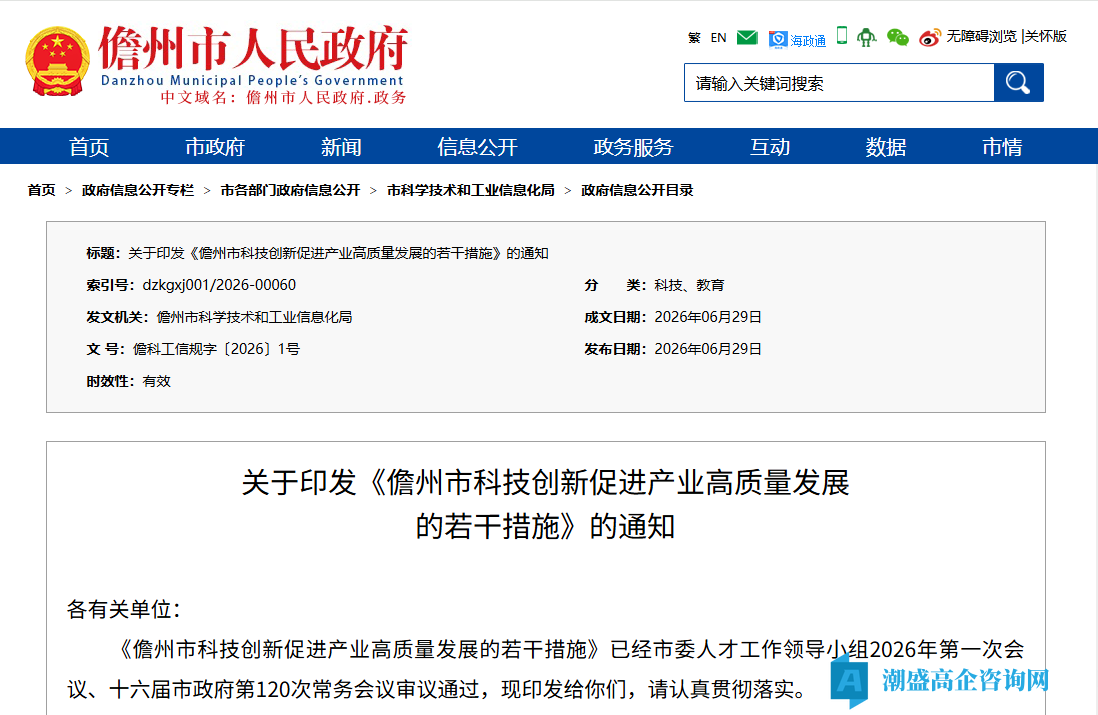Click 市各部门政府信息公开 breadcrumb link
1098x715 pixels.
(290, 190)
